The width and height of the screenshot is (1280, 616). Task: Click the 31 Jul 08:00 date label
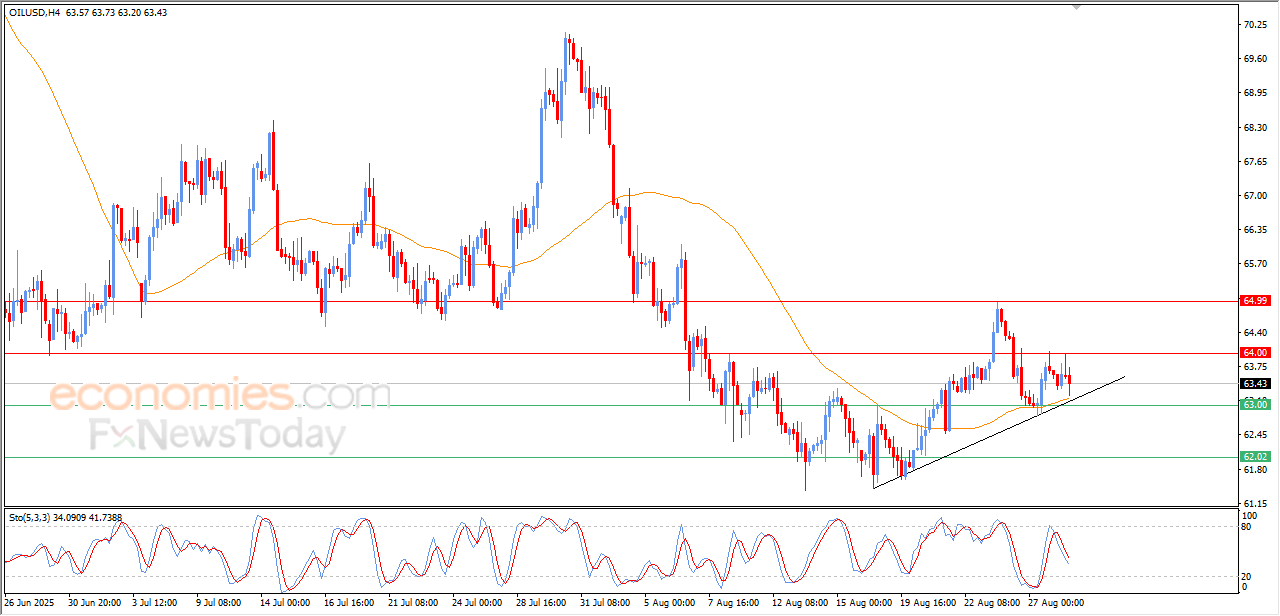point(604,603)
